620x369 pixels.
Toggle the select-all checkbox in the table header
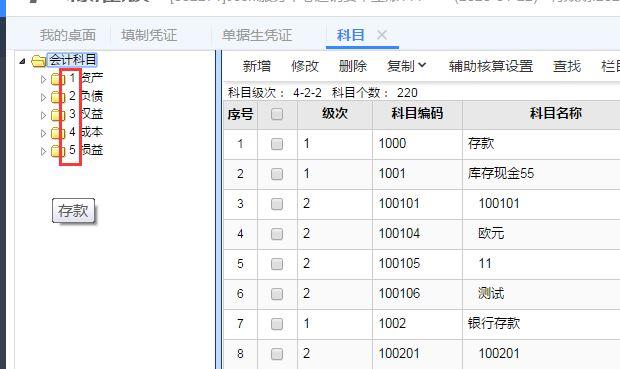277,114
